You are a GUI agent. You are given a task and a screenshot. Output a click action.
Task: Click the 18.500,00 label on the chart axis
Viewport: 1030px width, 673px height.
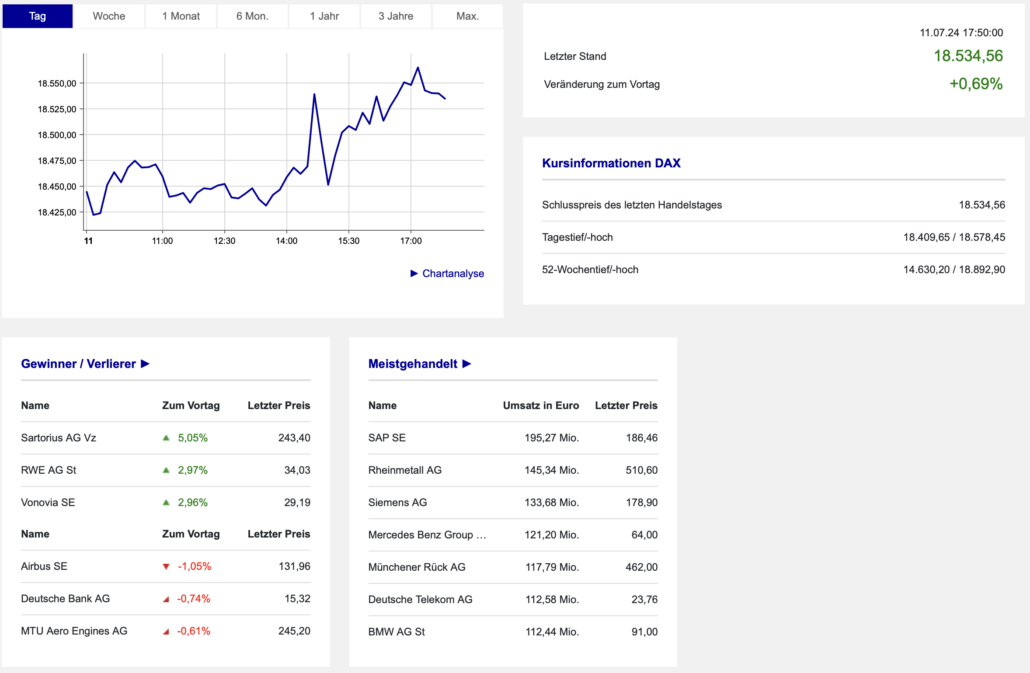click(57, 135)
